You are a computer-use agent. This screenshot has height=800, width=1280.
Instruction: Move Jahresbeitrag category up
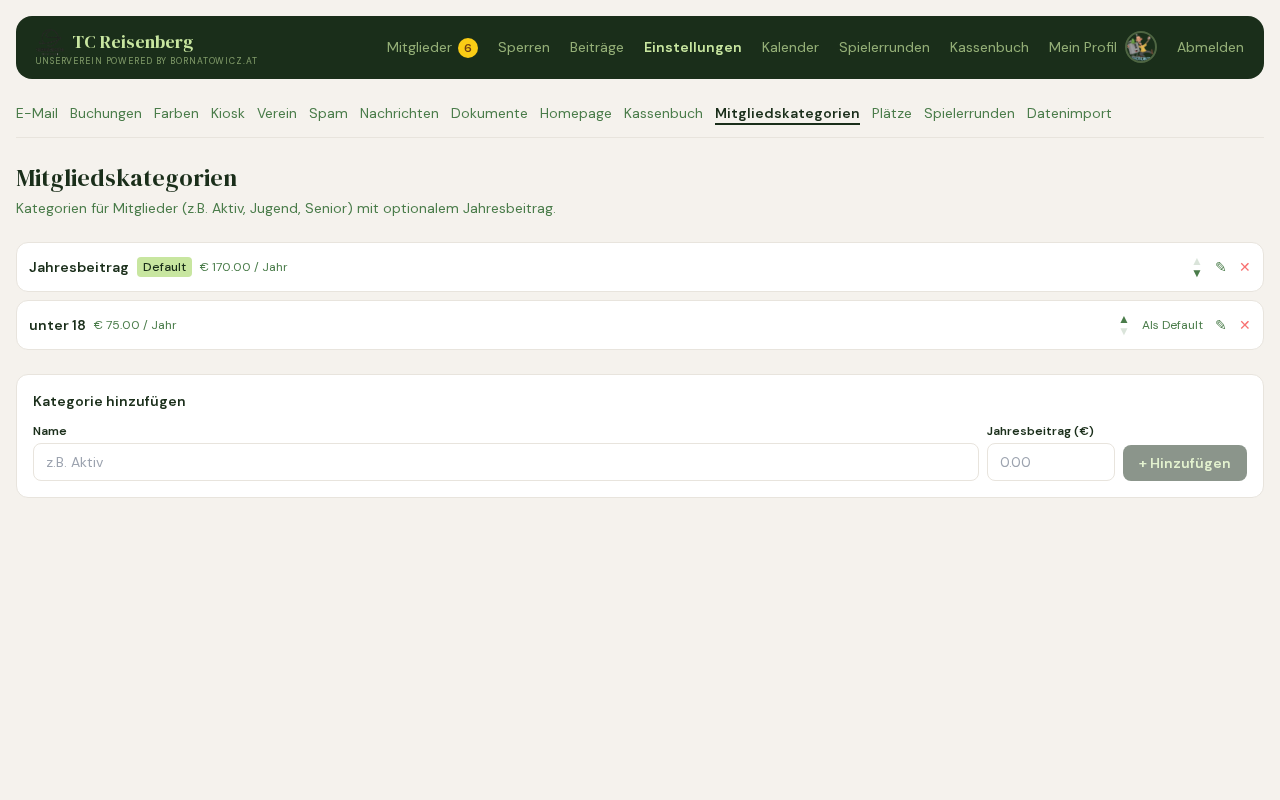(1197, 261)
